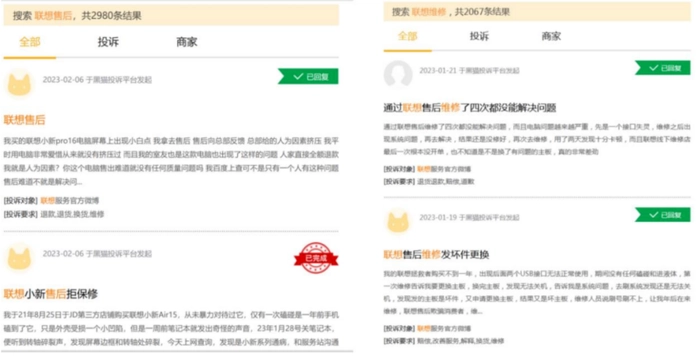Click cat avatar beside the 联想售后 complaint

tap(19, 83)
